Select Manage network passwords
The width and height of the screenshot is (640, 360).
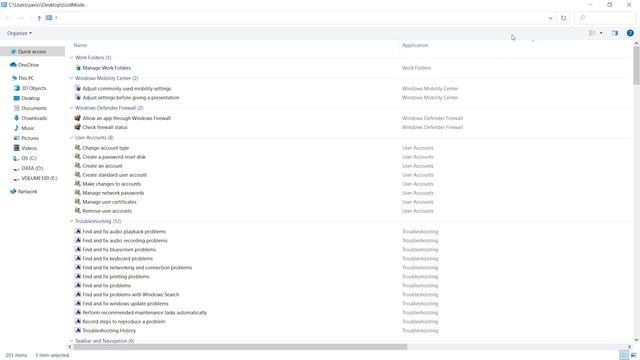tap(113, 193)
